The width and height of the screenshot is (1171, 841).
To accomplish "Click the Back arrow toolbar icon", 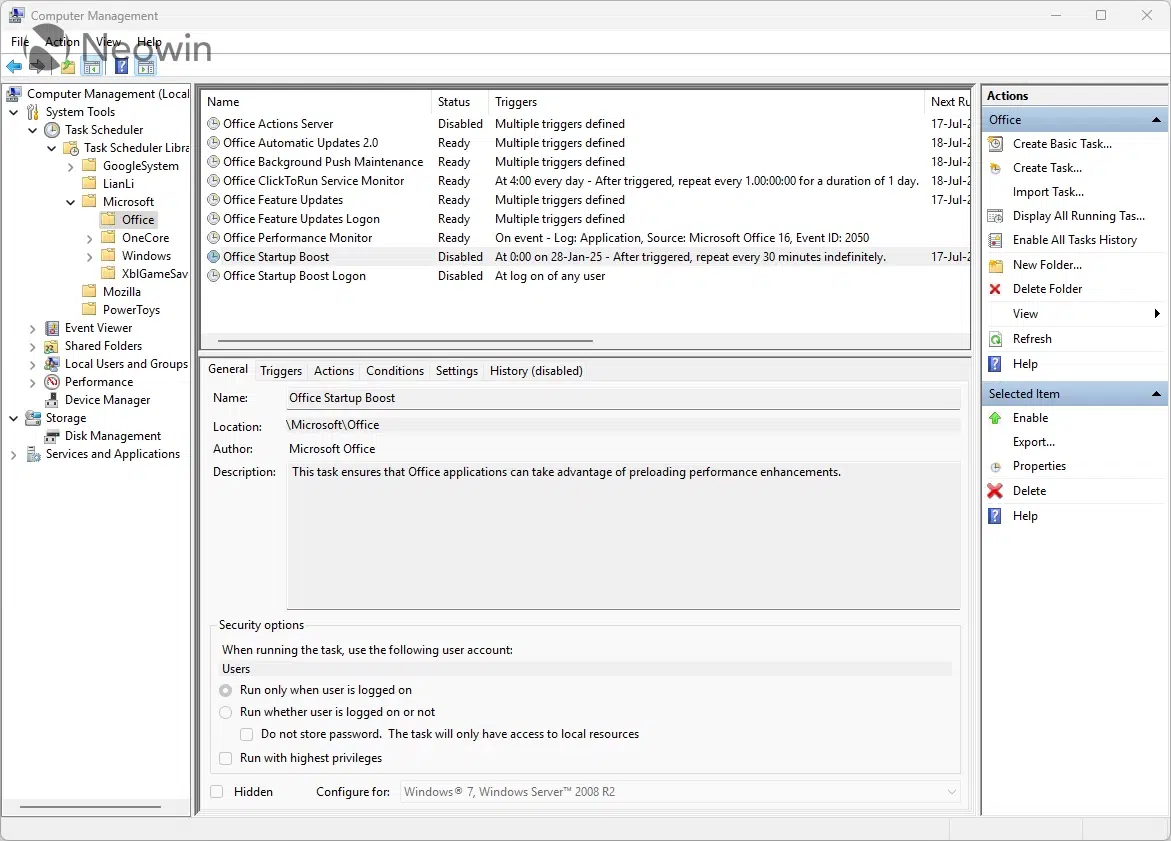I will click(13, 67).
